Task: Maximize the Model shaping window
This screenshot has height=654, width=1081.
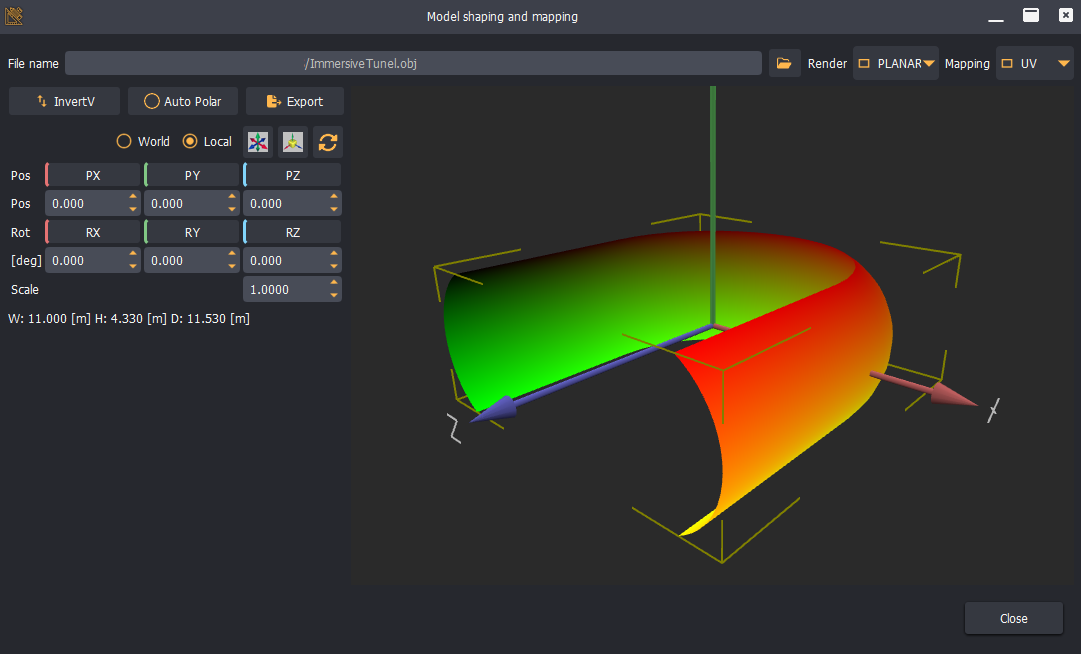Action: (1031, 15)
